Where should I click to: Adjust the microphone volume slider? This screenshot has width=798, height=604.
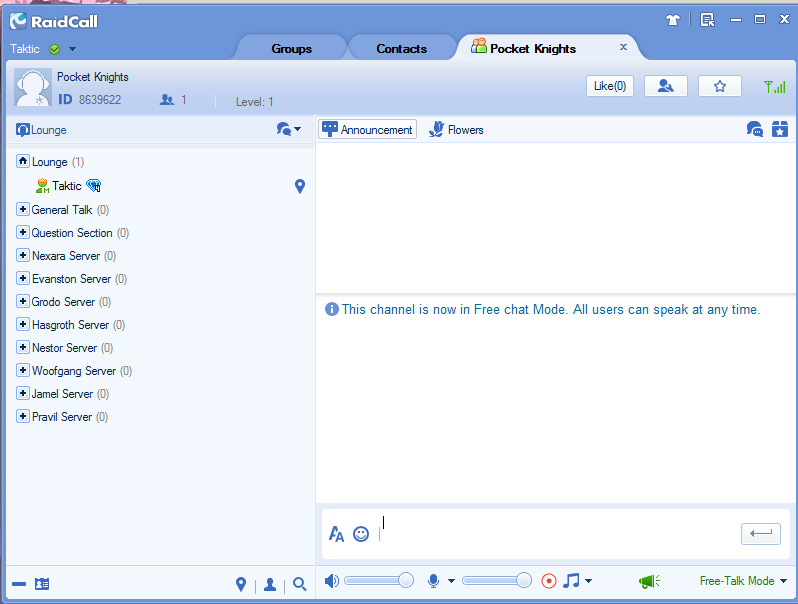point(497,581)
